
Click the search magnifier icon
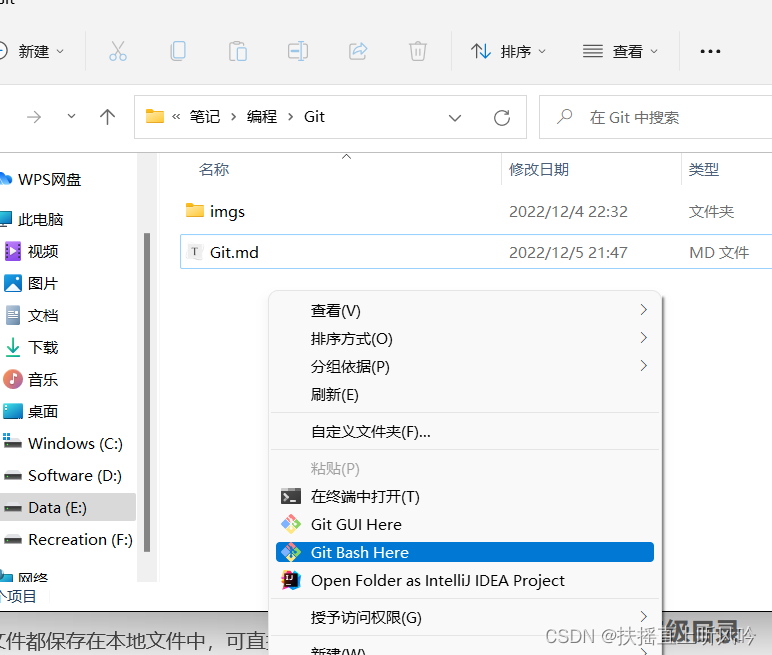point(564,117)
